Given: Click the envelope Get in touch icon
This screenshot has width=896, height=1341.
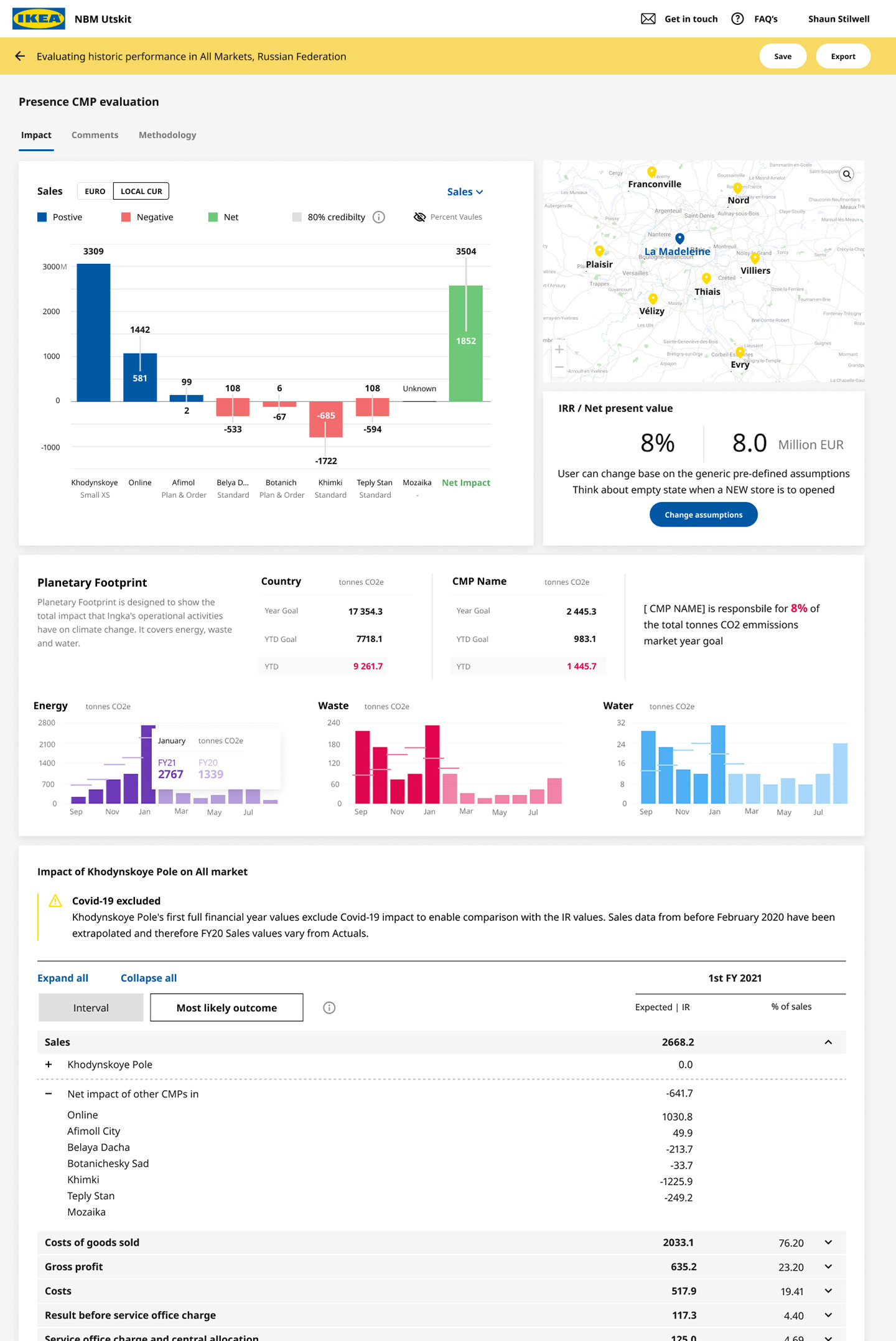Looking at the screenshot, I should [x=648, y=19].
